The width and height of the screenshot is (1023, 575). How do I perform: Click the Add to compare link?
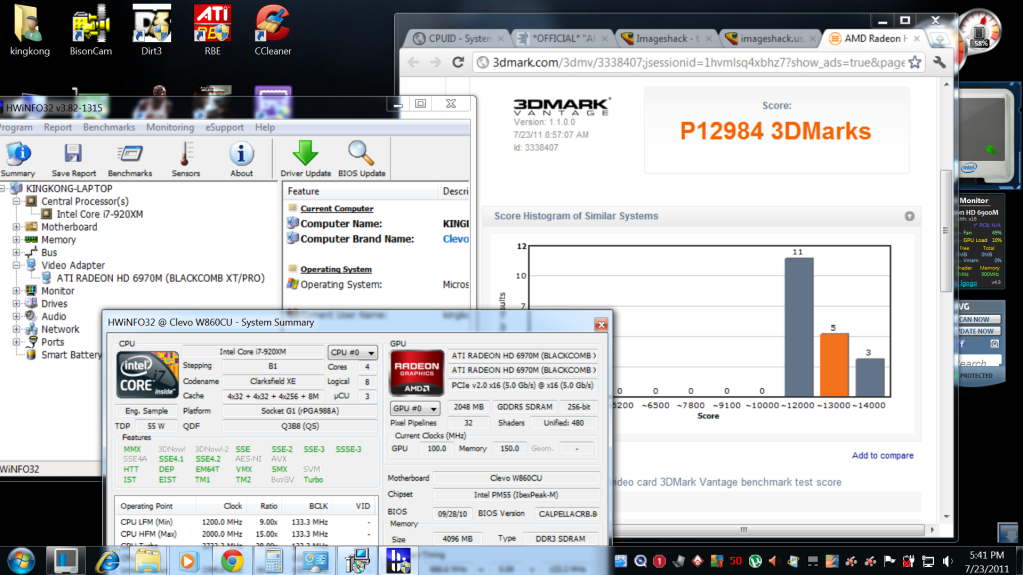click(882, 456)
